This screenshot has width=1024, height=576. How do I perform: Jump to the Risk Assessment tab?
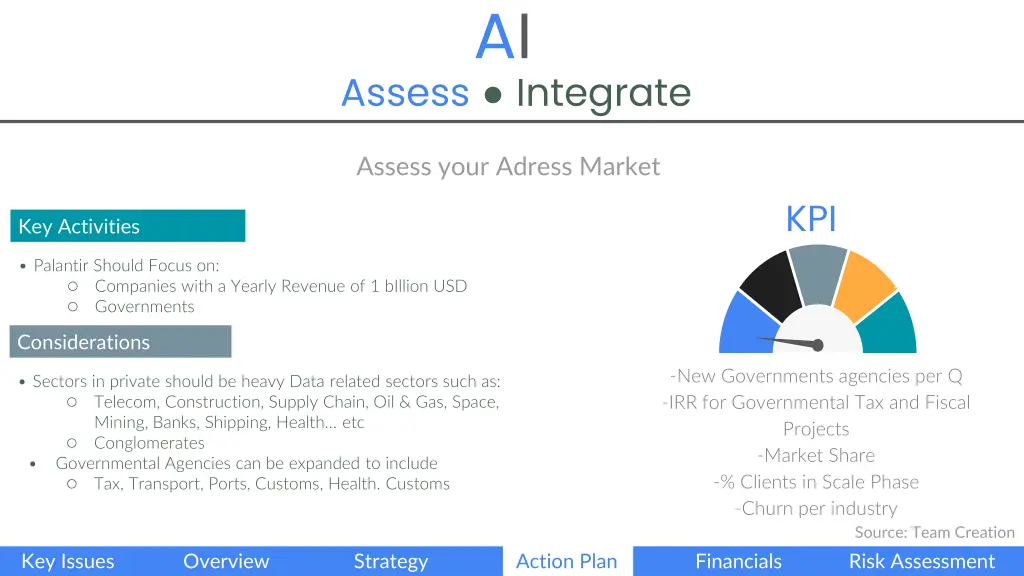click(x=921, y=561)
